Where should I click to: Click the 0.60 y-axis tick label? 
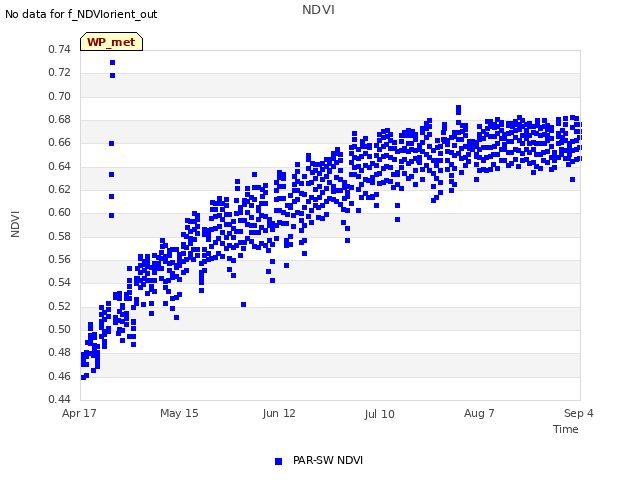[x=60, y=212]
